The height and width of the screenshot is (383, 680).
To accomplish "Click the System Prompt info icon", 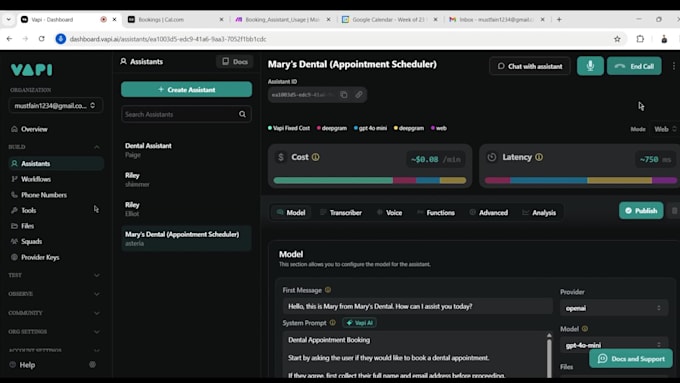I will [333, 323].
